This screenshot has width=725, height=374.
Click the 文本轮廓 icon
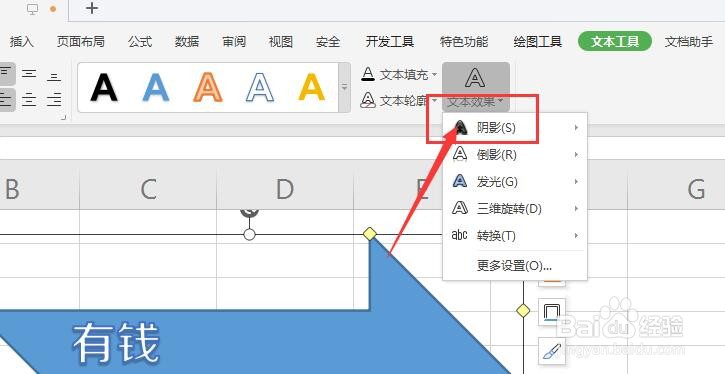point(368,100)
